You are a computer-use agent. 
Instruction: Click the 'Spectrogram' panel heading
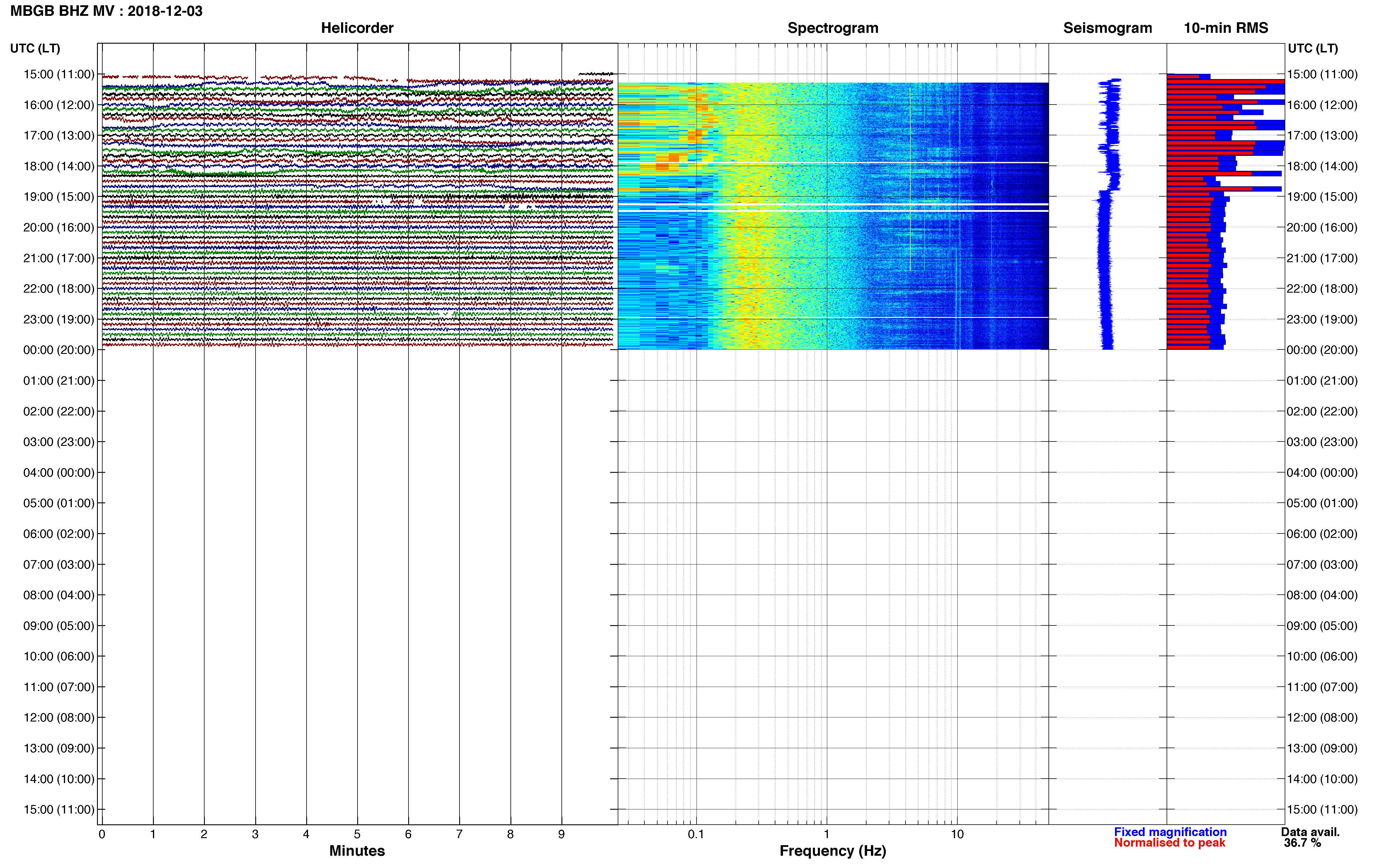click(833, 28)
